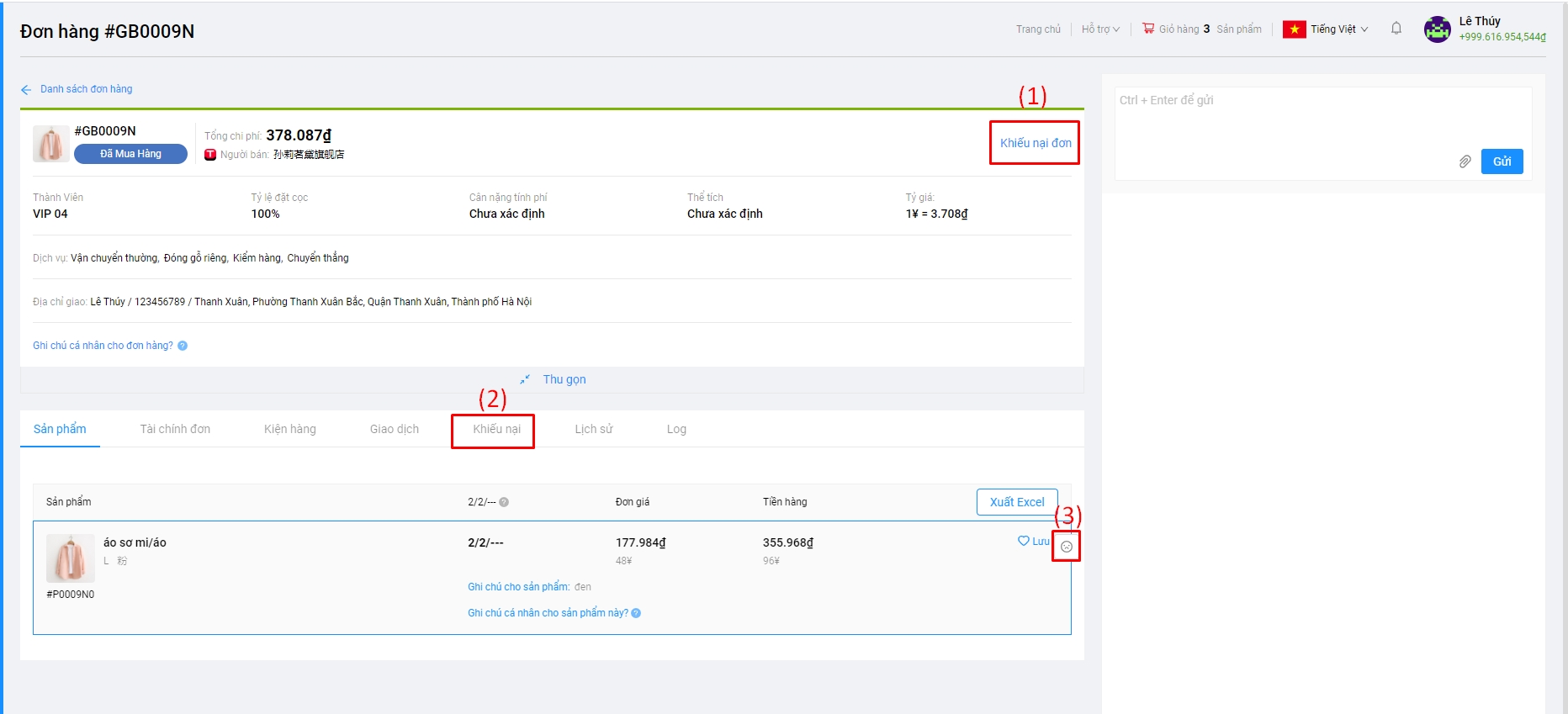1568x714 pixels.
Task: Click the user avatar icon
Action: [x=1437, y=29]
